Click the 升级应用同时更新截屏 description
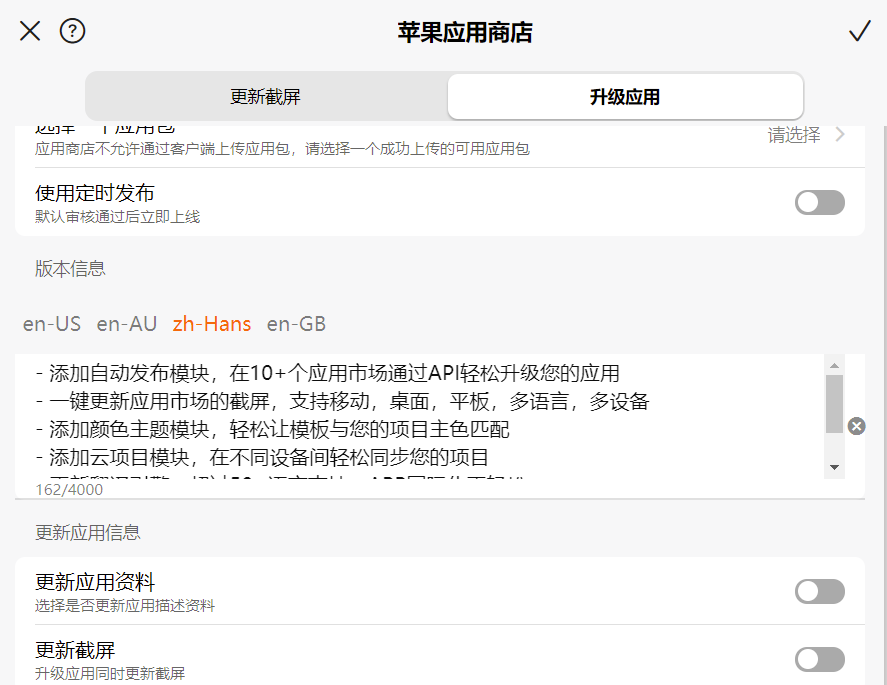 click(110, 673)
